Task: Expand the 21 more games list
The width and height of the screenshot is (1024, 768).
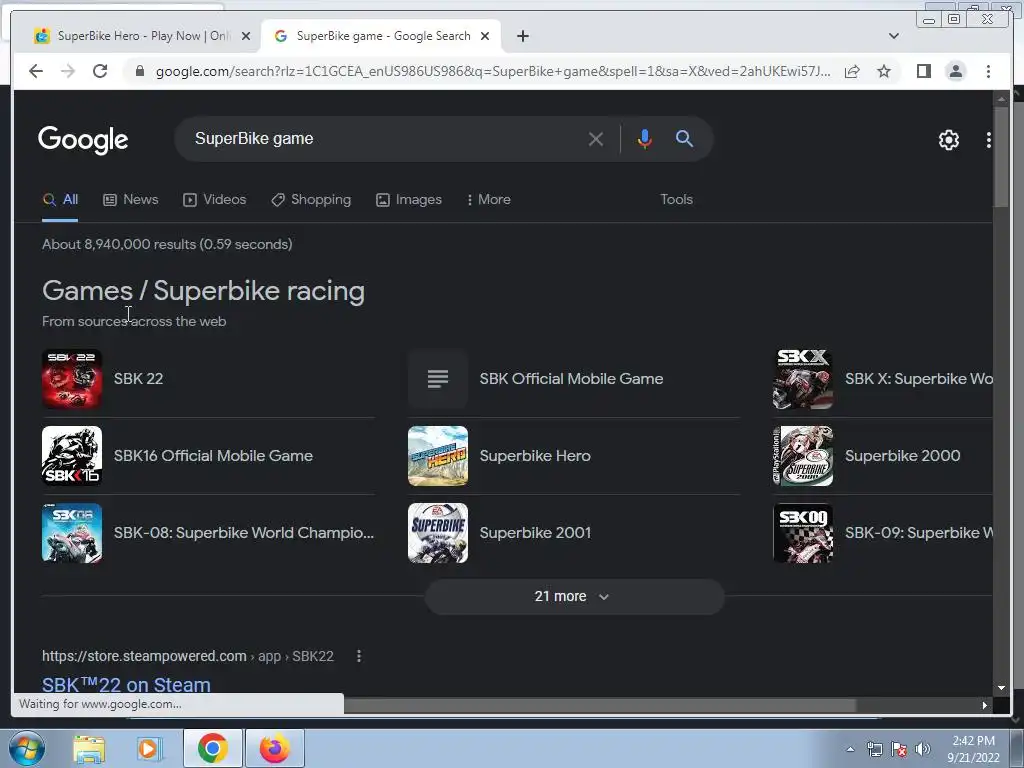Action: point(574,596)
